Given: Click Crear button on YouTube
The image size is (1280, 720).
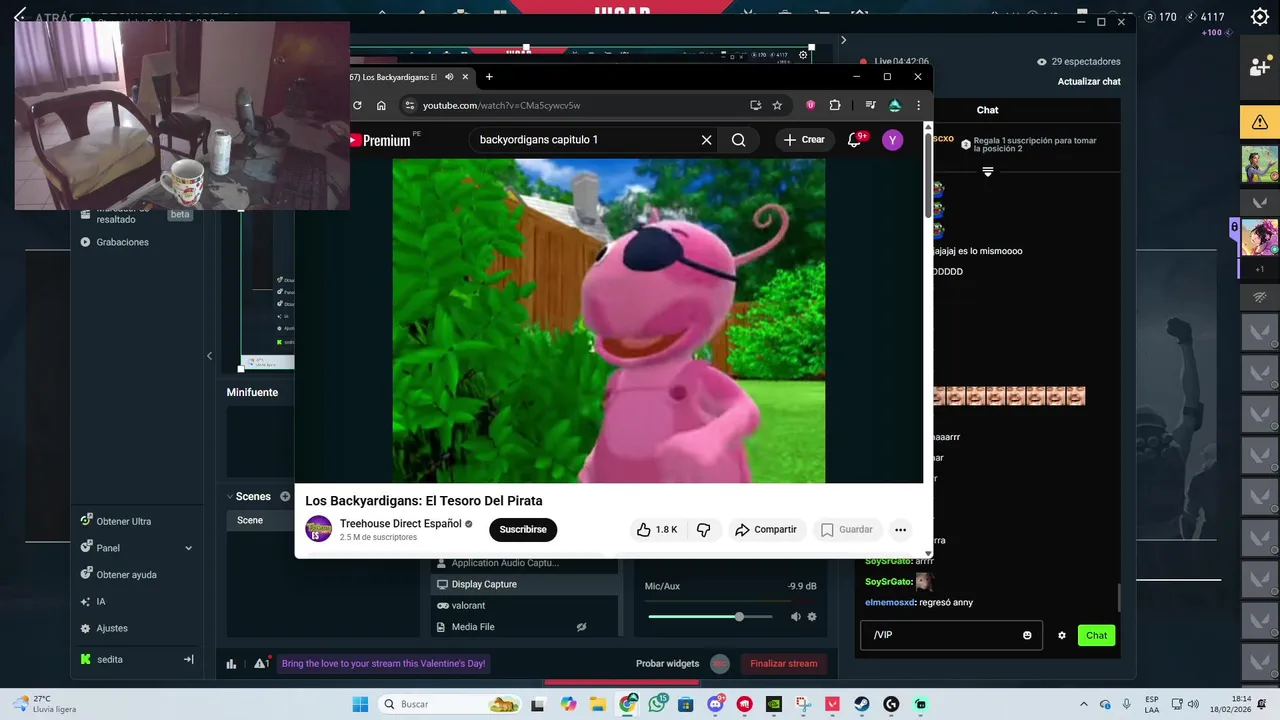Looking at the screenshot, I should (x=805, y=140).
